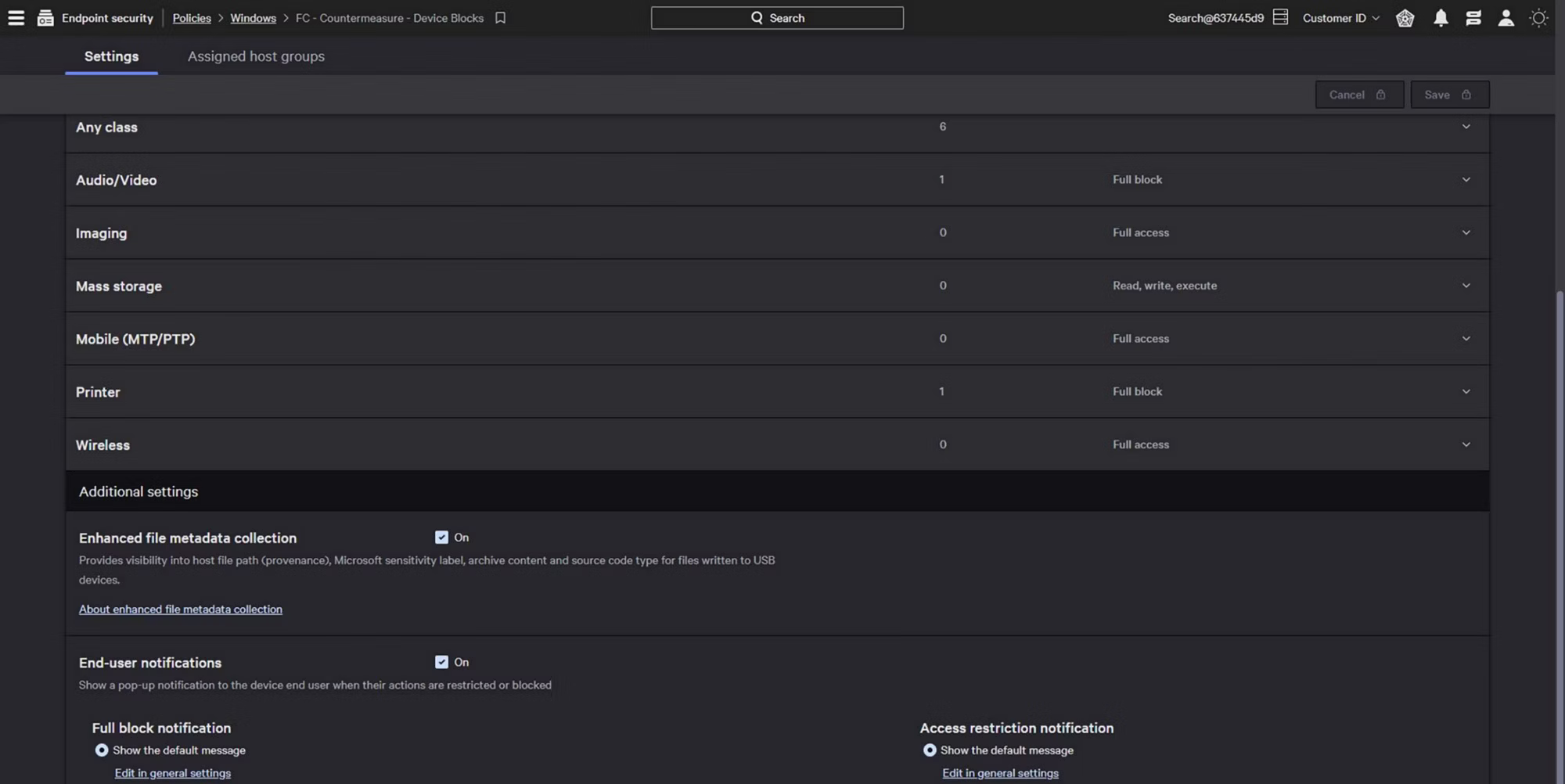The width and height of the screenshot is (1565, 784).
Task: Click the Falcon logo icon in header
Action: [1405, 17]
